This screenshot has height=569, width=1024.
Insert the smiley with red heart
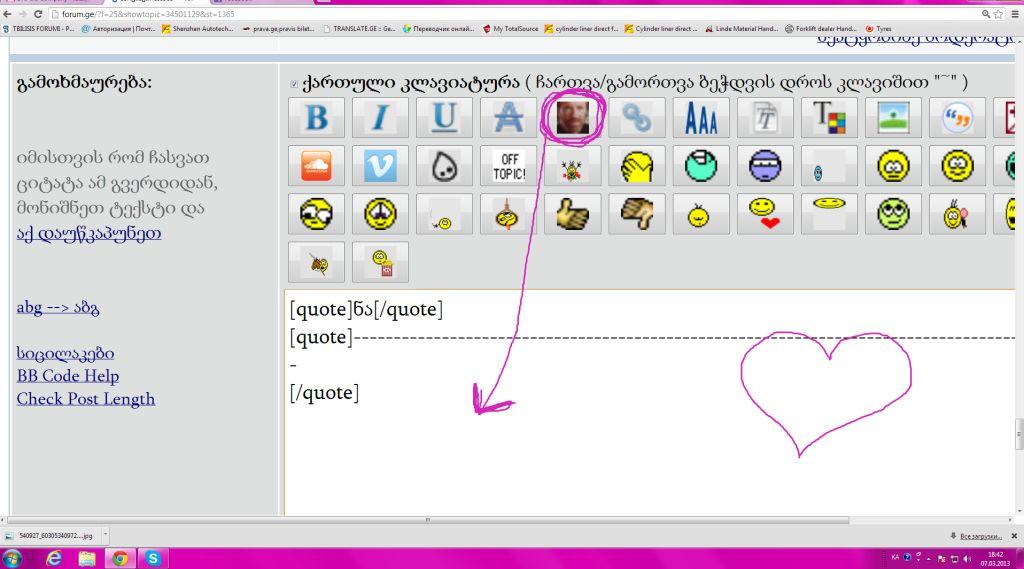[x=765, y=214]
